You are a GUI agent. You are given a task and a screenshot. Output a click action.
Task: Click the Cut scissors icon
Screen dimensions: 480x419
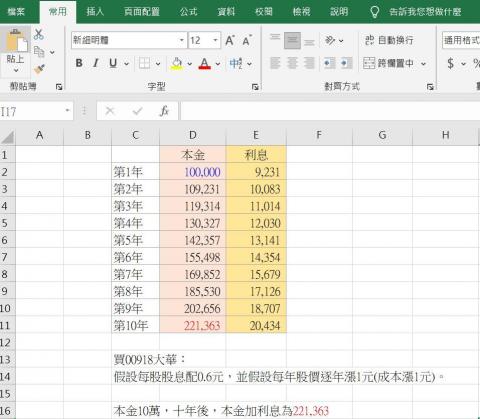(39, 34)
